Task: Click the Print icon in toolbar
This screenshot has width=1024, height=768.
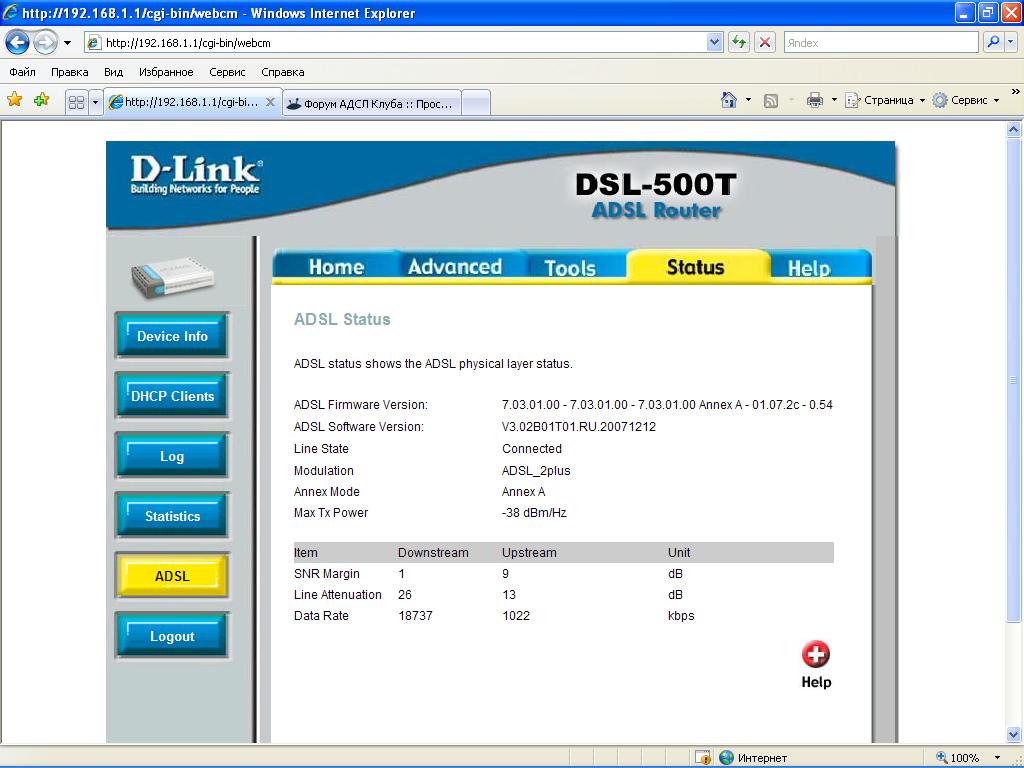Action: 814,100
